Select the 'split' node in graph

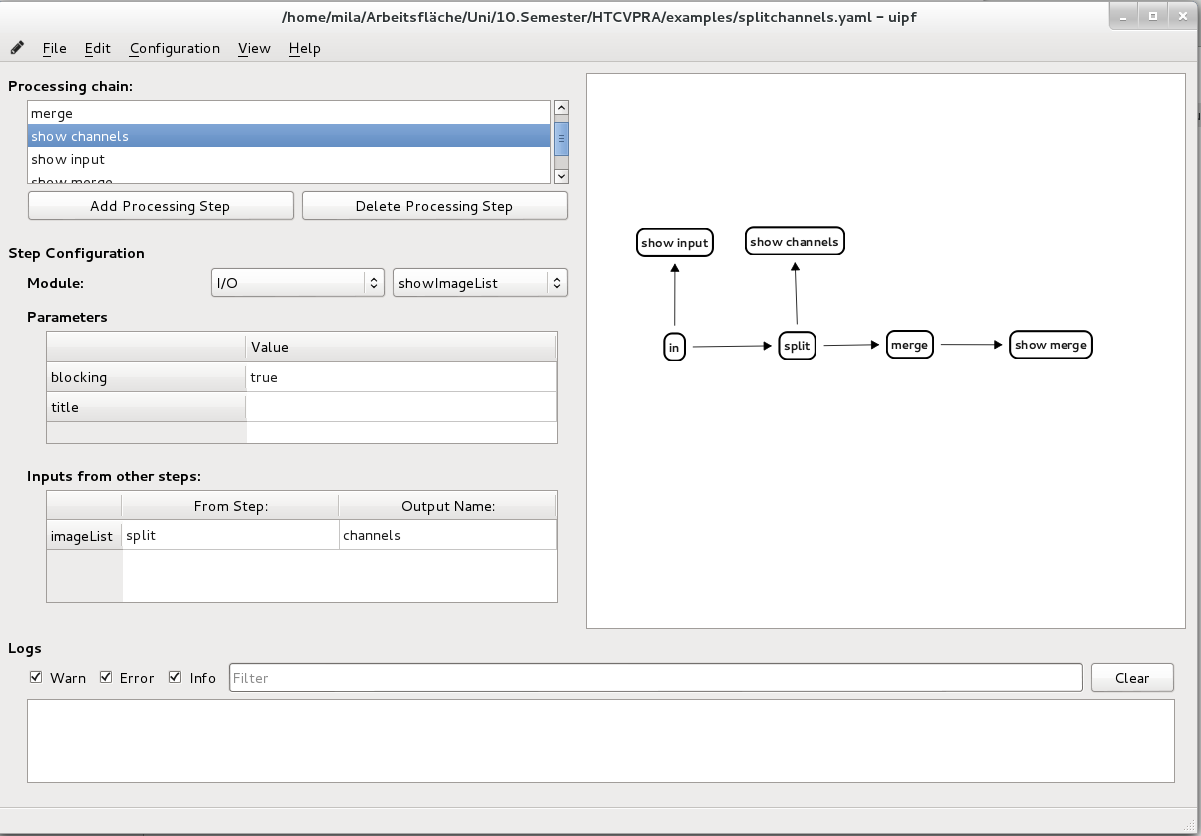click(x=797, y=346)
